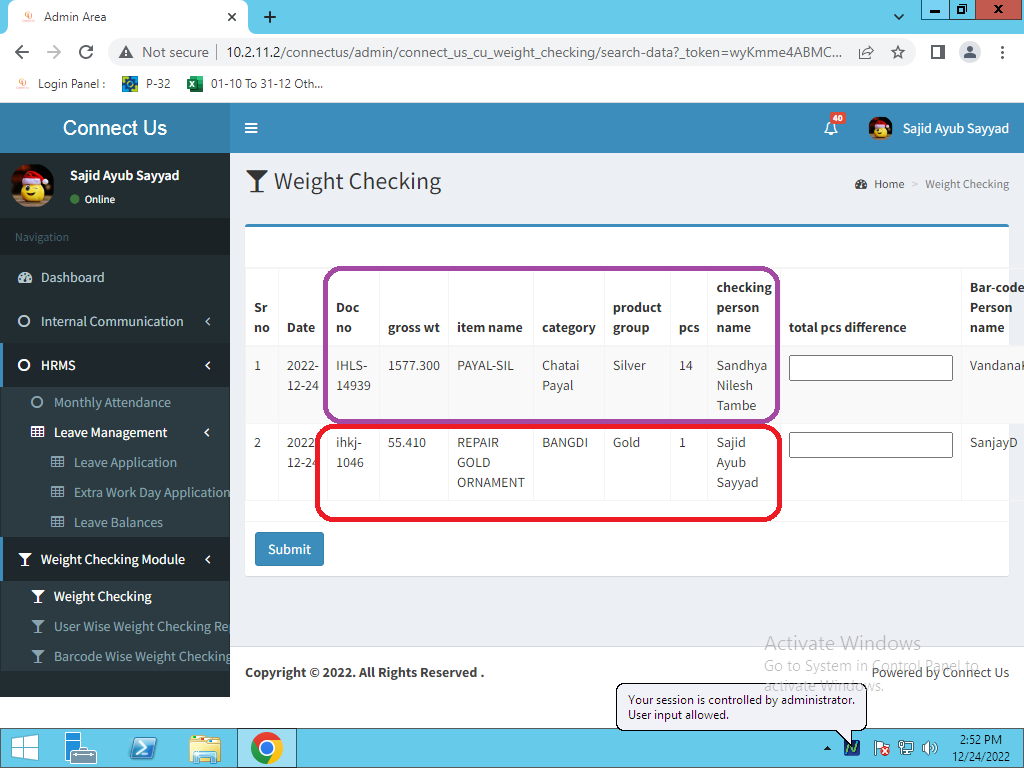Collapse Weight Checking Module chevron
Image resolution: width=1024 pixels, height=768 pixels.
click(x=208, y=559)
